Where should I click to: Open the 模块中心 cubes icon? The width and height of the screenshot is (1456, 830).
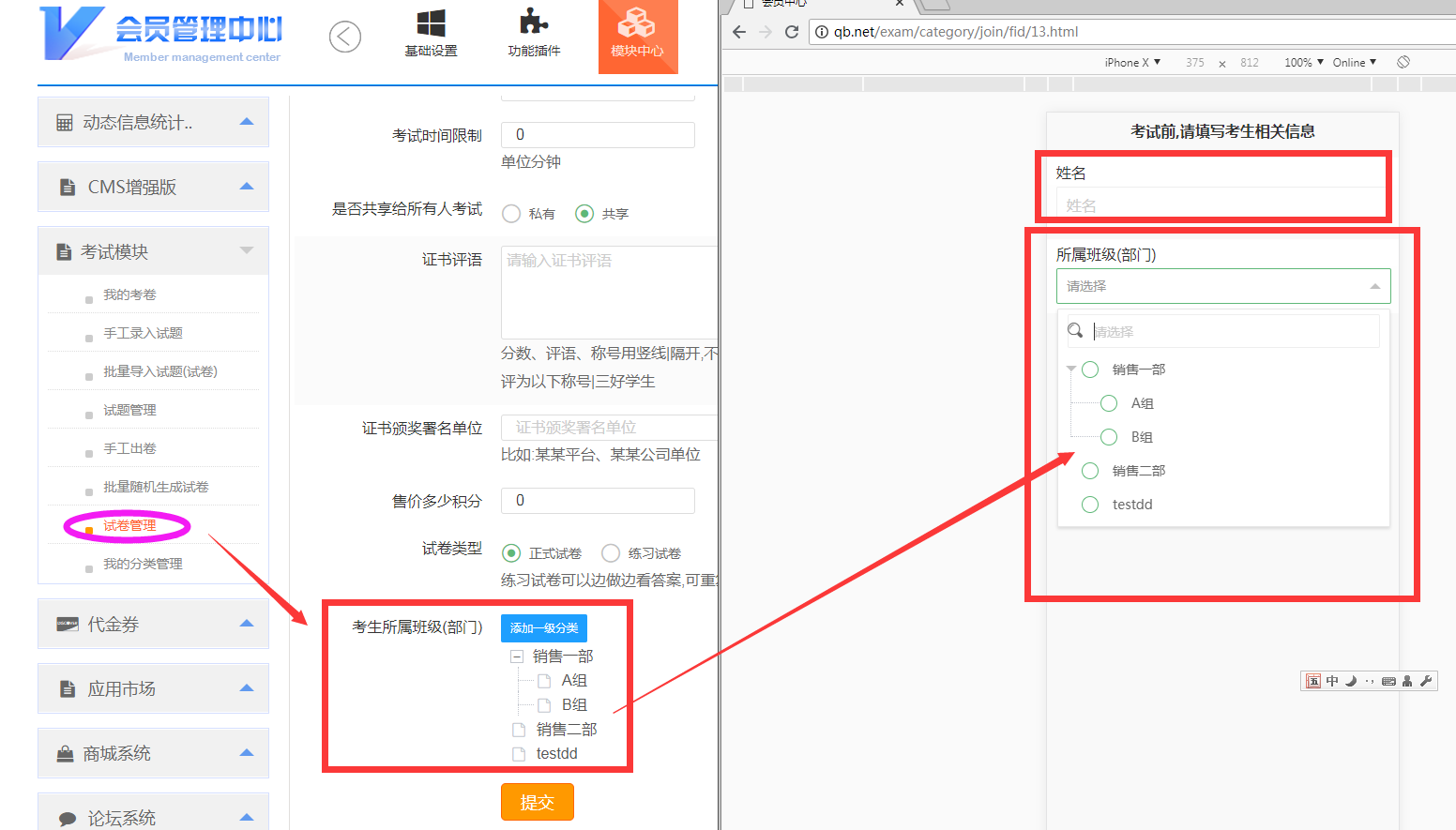tap(637, 23)
